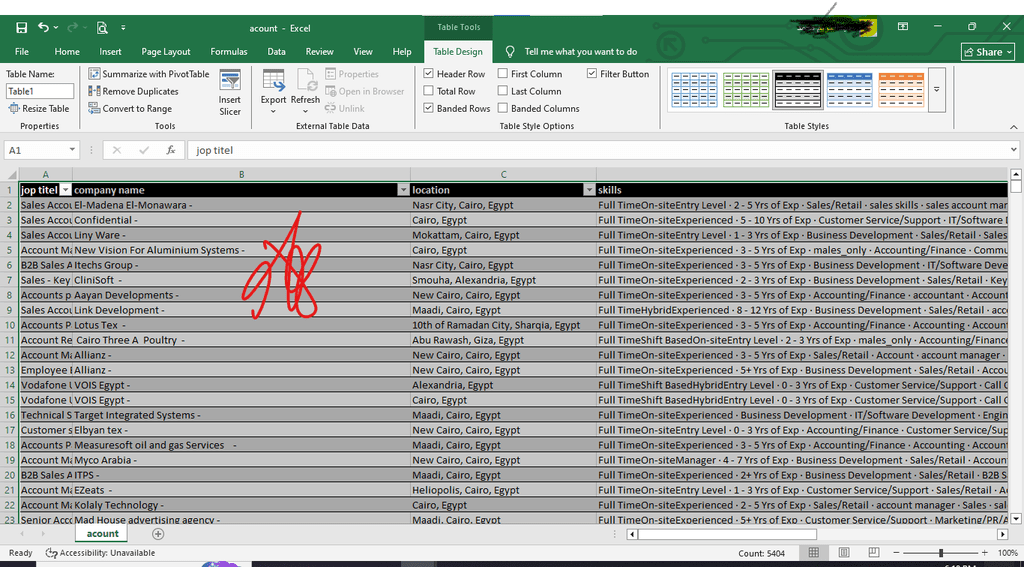Expand the Table Styles gallery
Image resolution: width=1024 pixels, height=567 pixels.
936,89
